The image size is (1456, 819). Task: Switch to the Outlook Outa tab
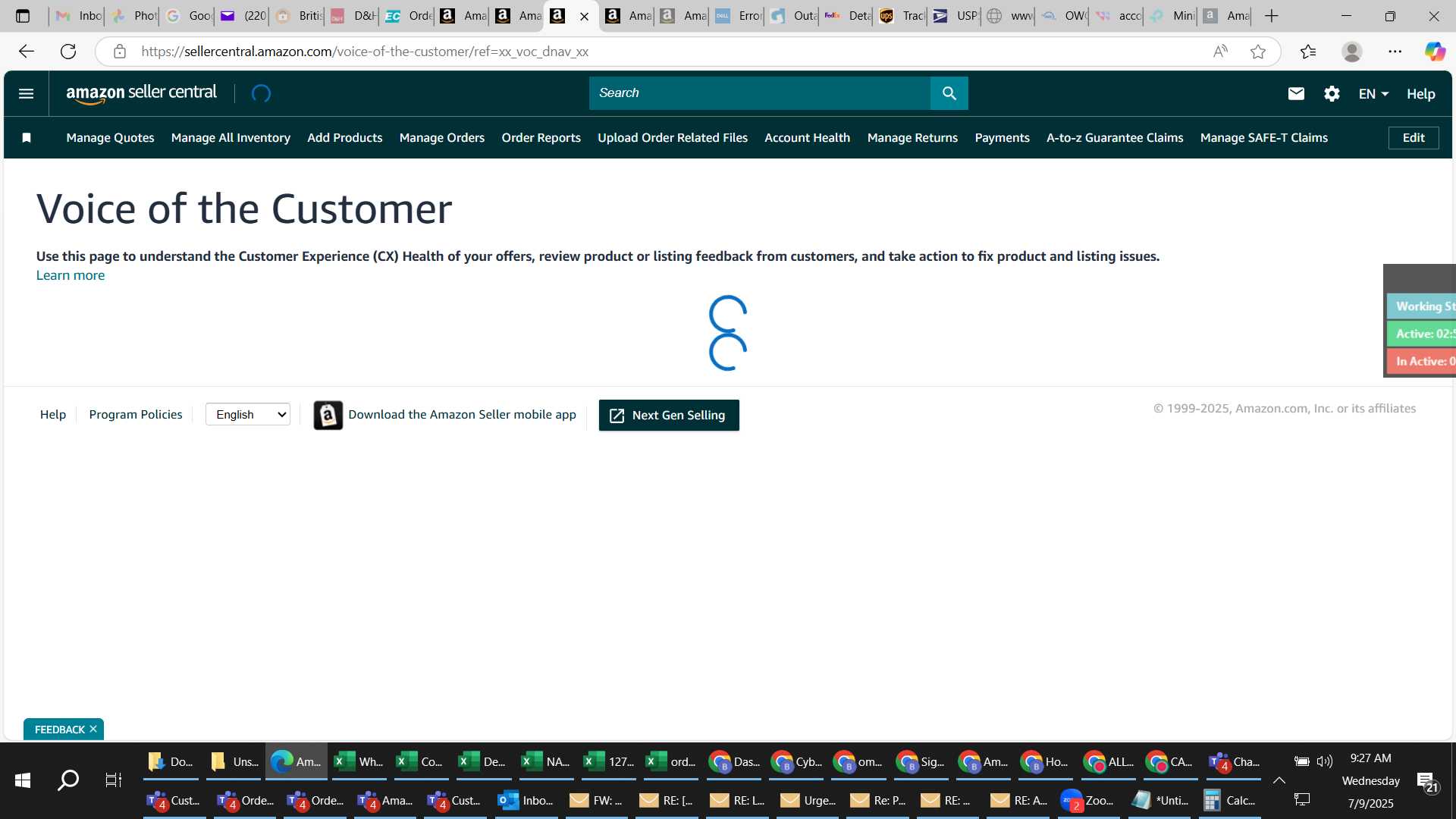pos(792,16)
